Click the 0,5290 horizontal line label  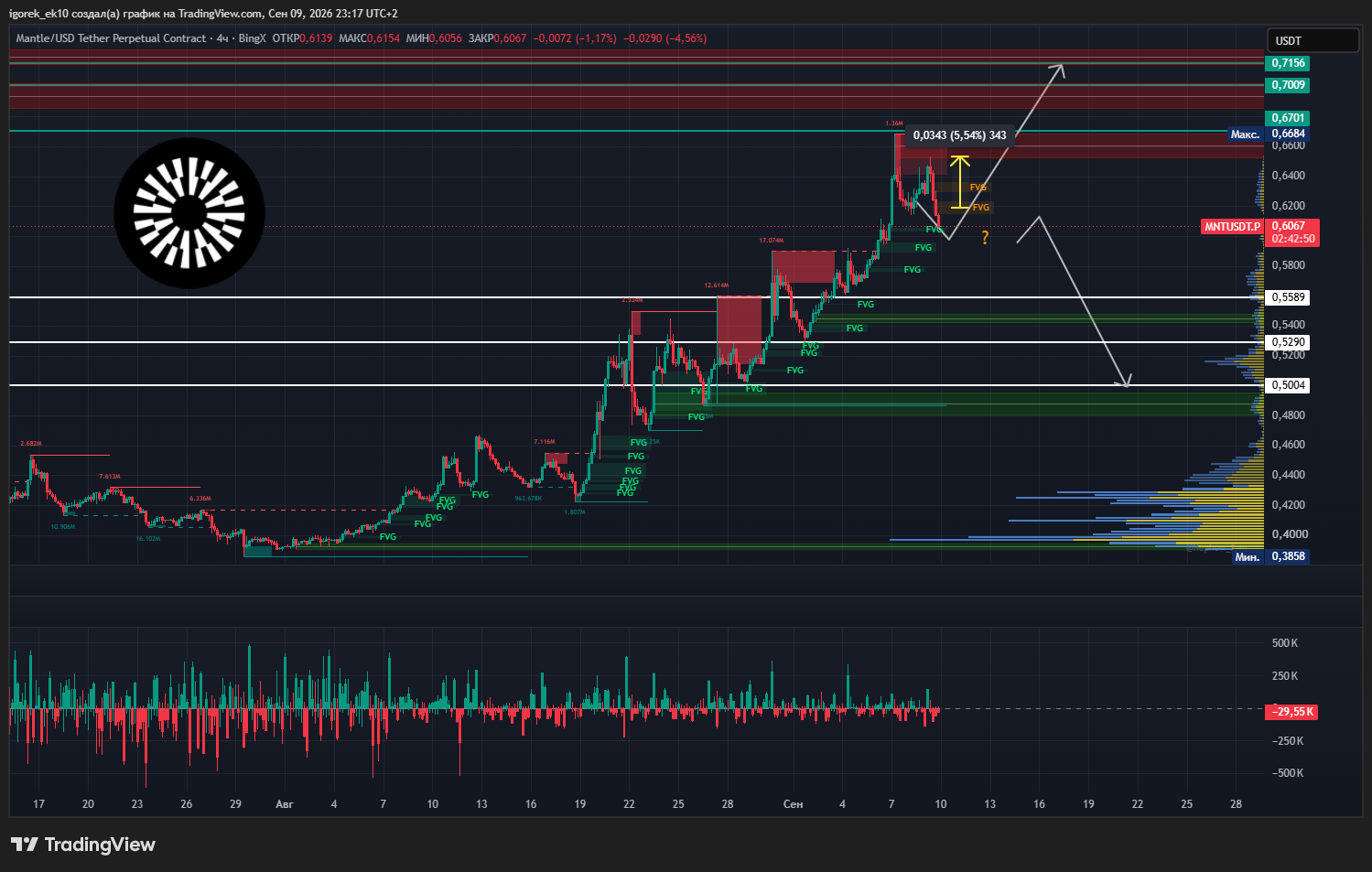pyautogui.click(x=1288, y=342)
